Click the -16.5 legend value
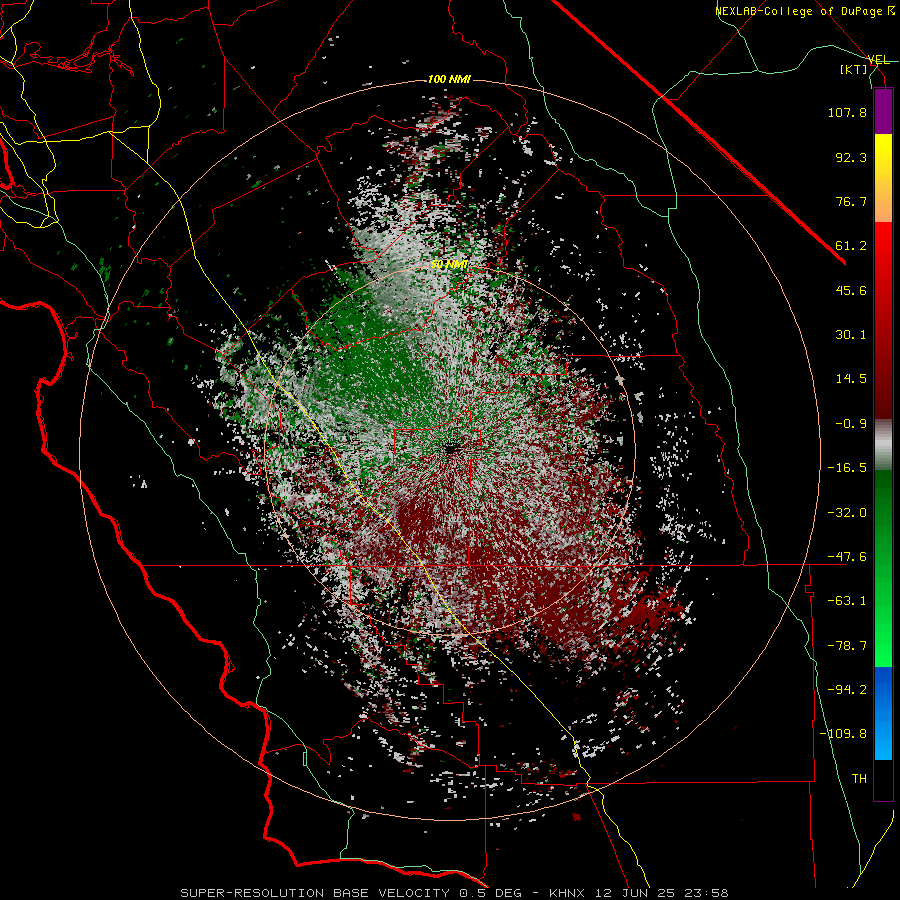The height and width of the screenshot is (900, 900). (x=847, y=468)
